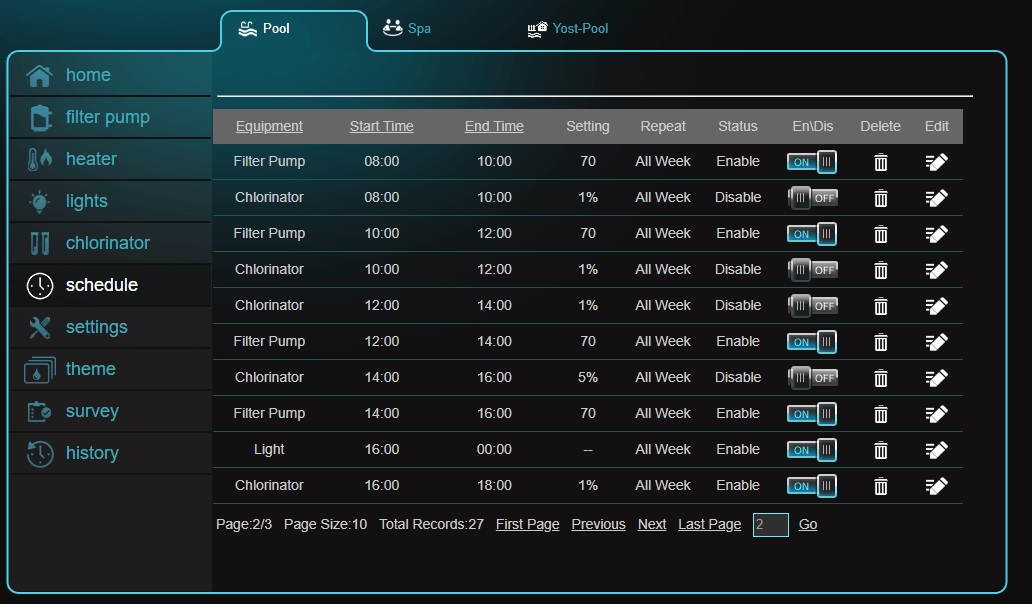Delete the Light 16:00 schedule
Image resolution: width=1032 pixels, height=604 pixels.
881,450
